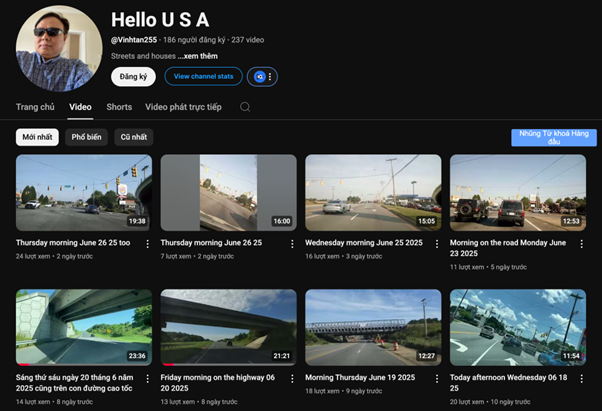Open thumbnail with duration 12:53

point(518,193)
